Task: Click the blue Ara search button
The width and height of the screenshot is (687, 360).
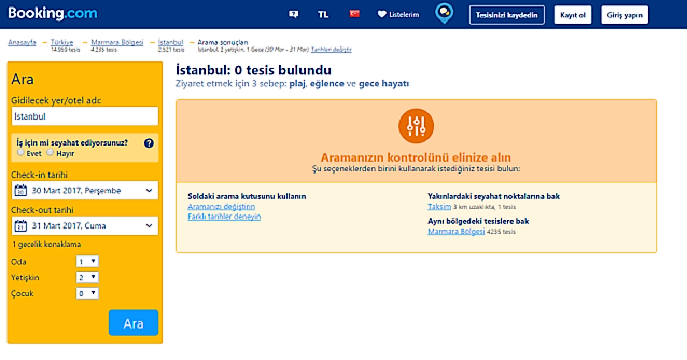Action: (x=133, y=323)
